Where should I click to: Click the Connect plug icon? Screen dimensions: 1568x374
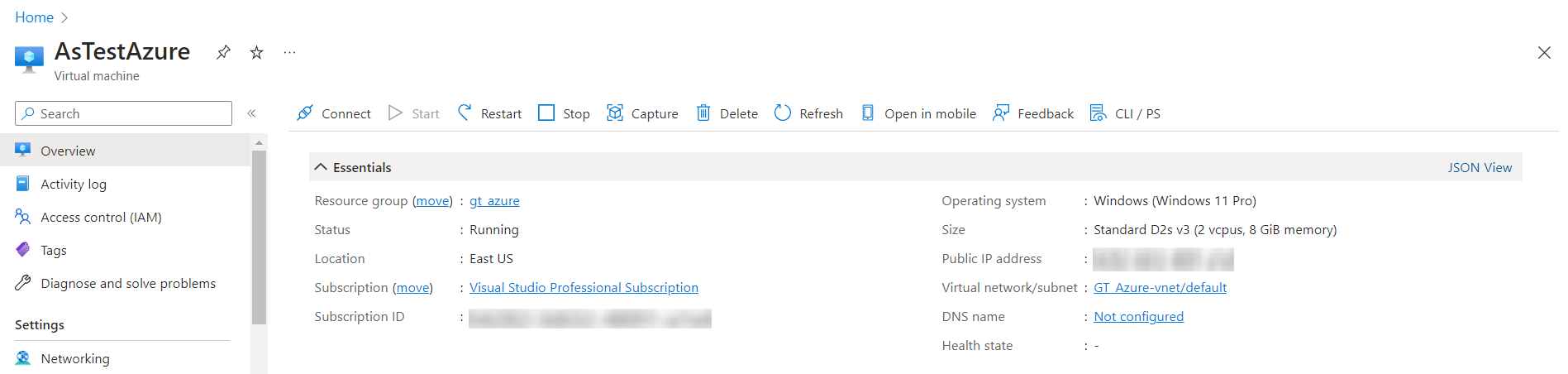(x=305, y=113)
